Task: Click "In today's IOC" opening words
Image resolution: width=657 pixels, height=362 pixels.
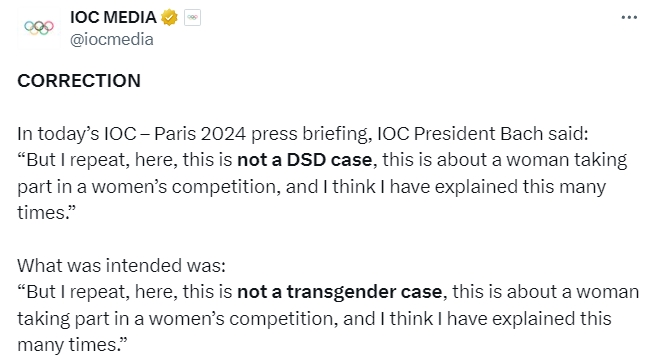Action: coord(77,134)
